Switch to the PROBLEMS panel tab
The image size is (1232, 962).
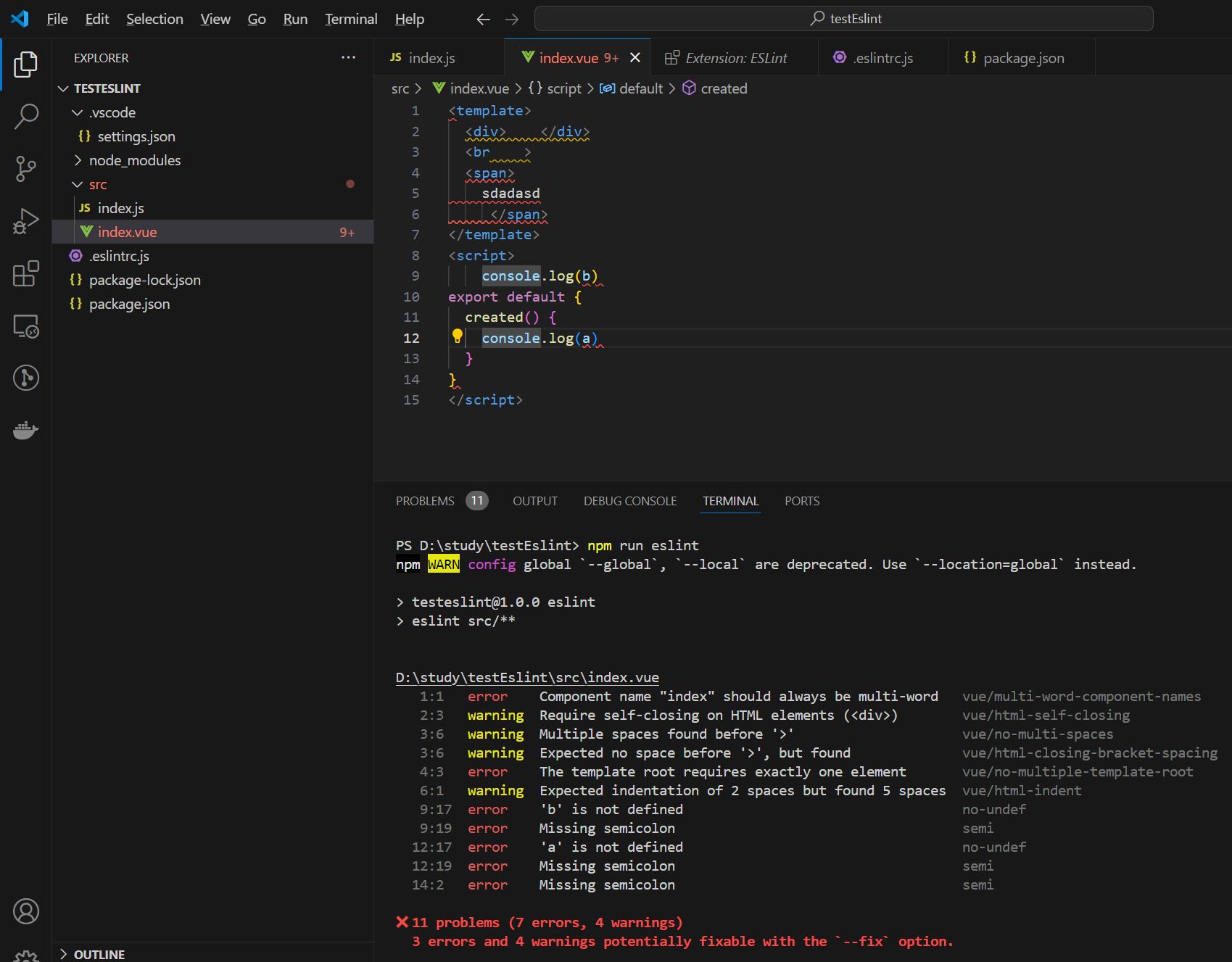tap(425, 501)
